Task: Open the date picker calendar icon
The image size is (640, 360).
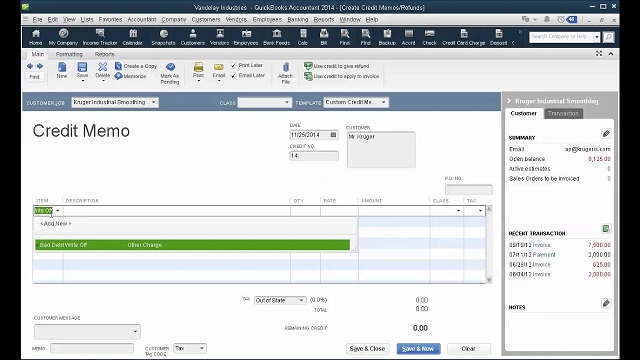Action: (333, 135)
